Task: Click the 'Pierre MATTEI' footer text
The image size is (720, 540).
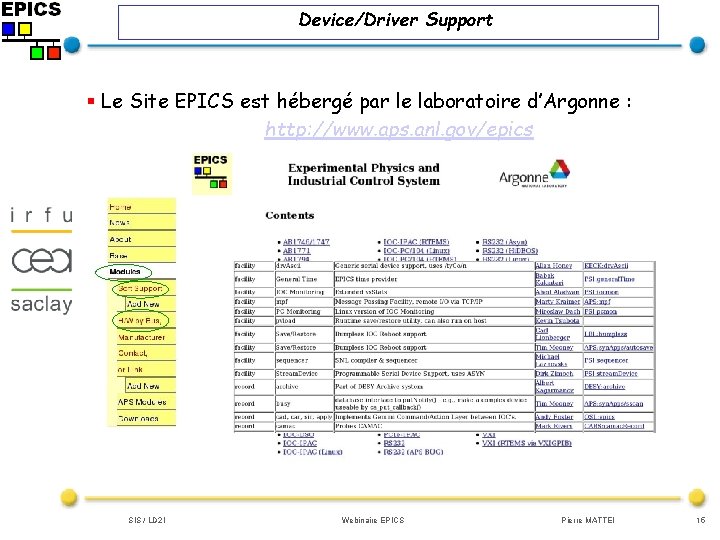Action: [x=588, y=520]
